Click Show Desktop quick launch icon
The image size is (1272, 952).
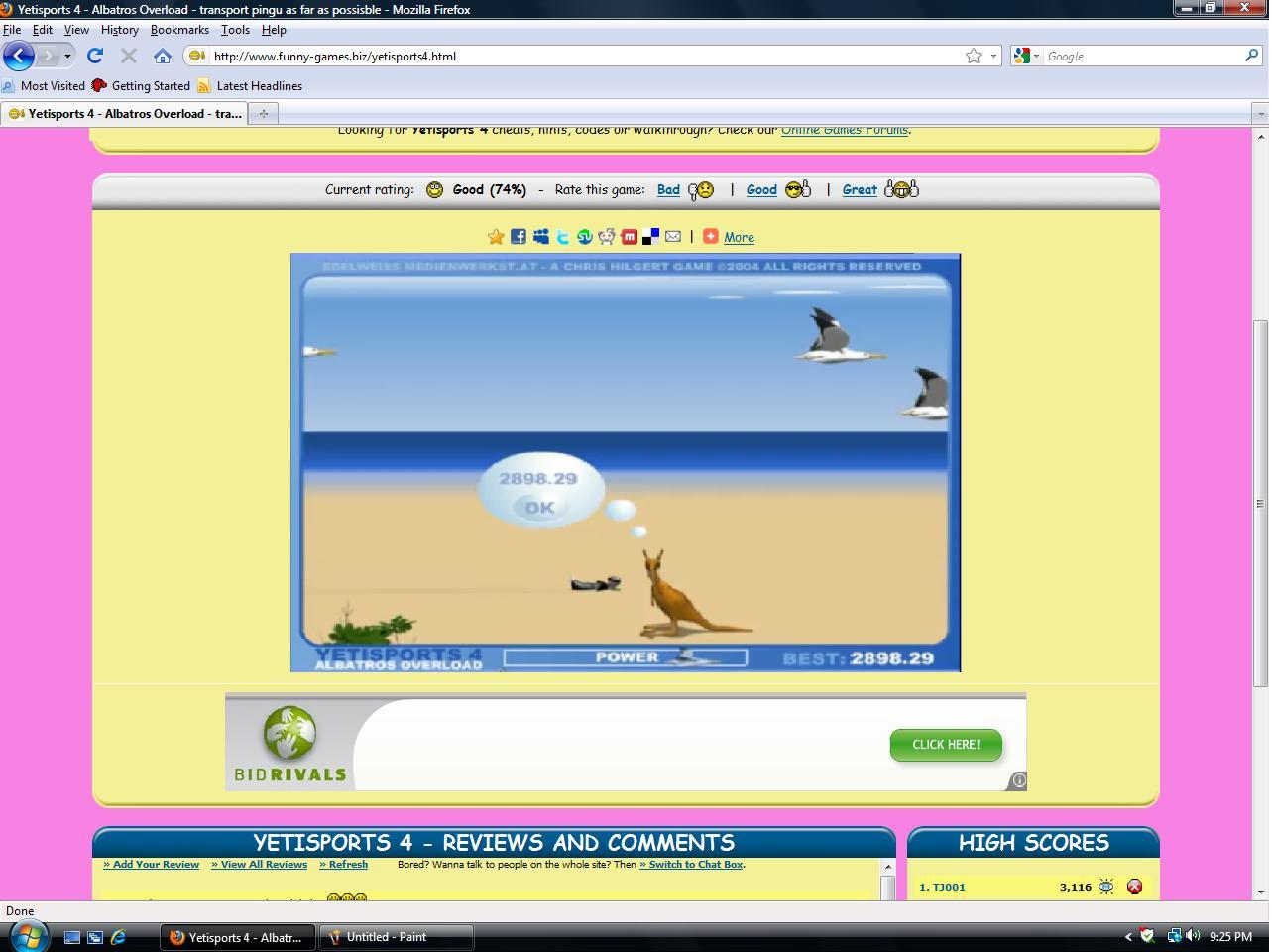(x=72, y=936)
